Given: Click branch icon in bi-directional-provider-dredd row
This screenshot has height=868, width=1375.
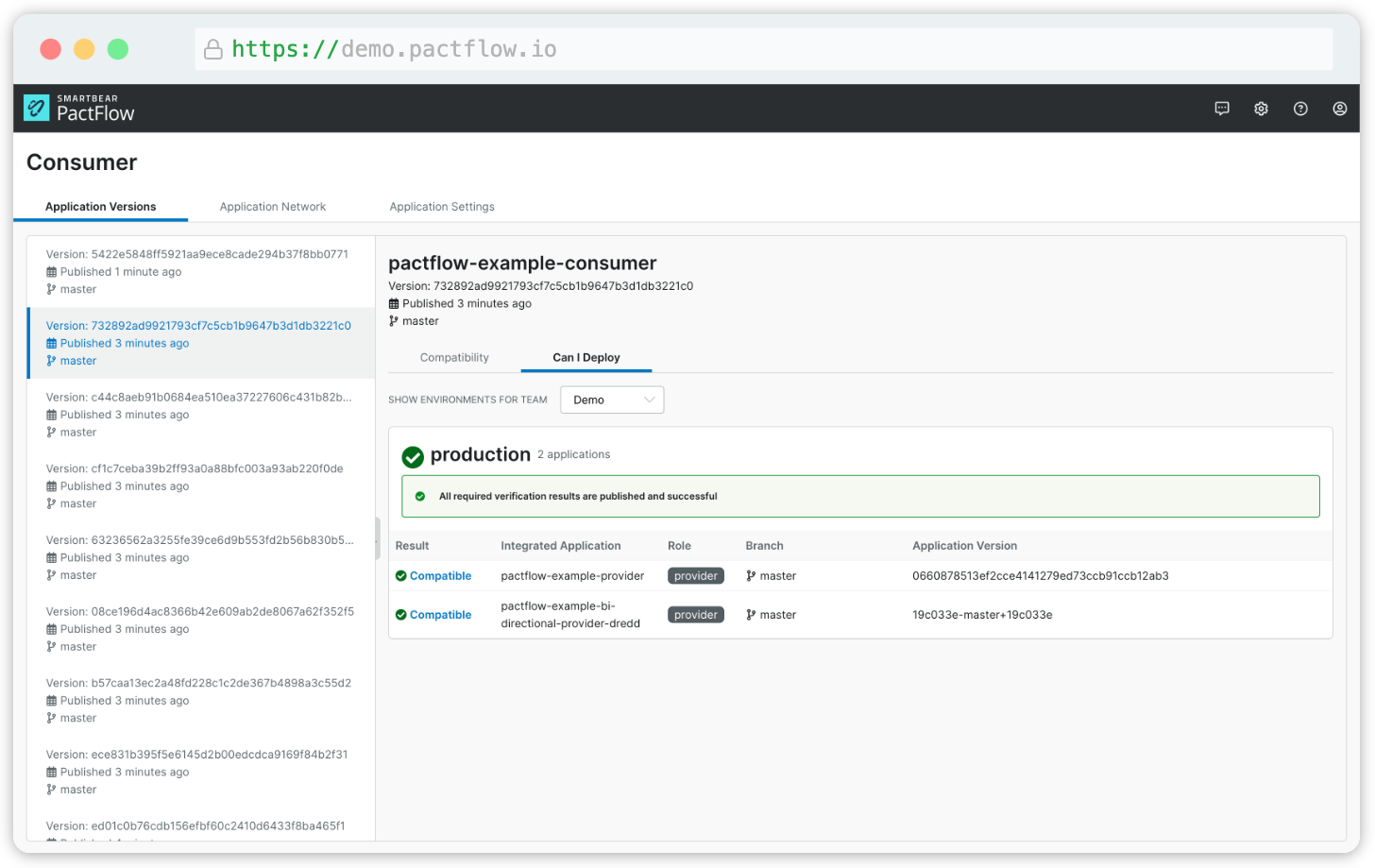Looking at the screenshot, I should click(751, 615).
